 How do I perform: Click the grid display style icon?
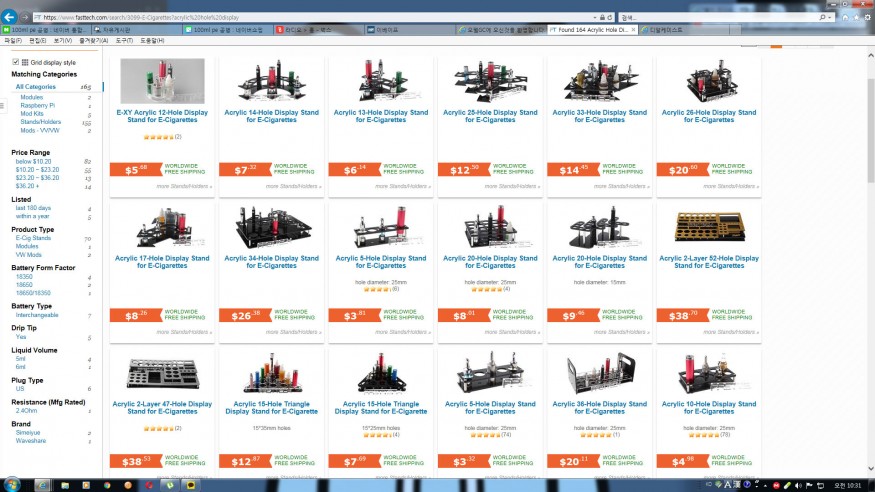(x=23, y=63)
